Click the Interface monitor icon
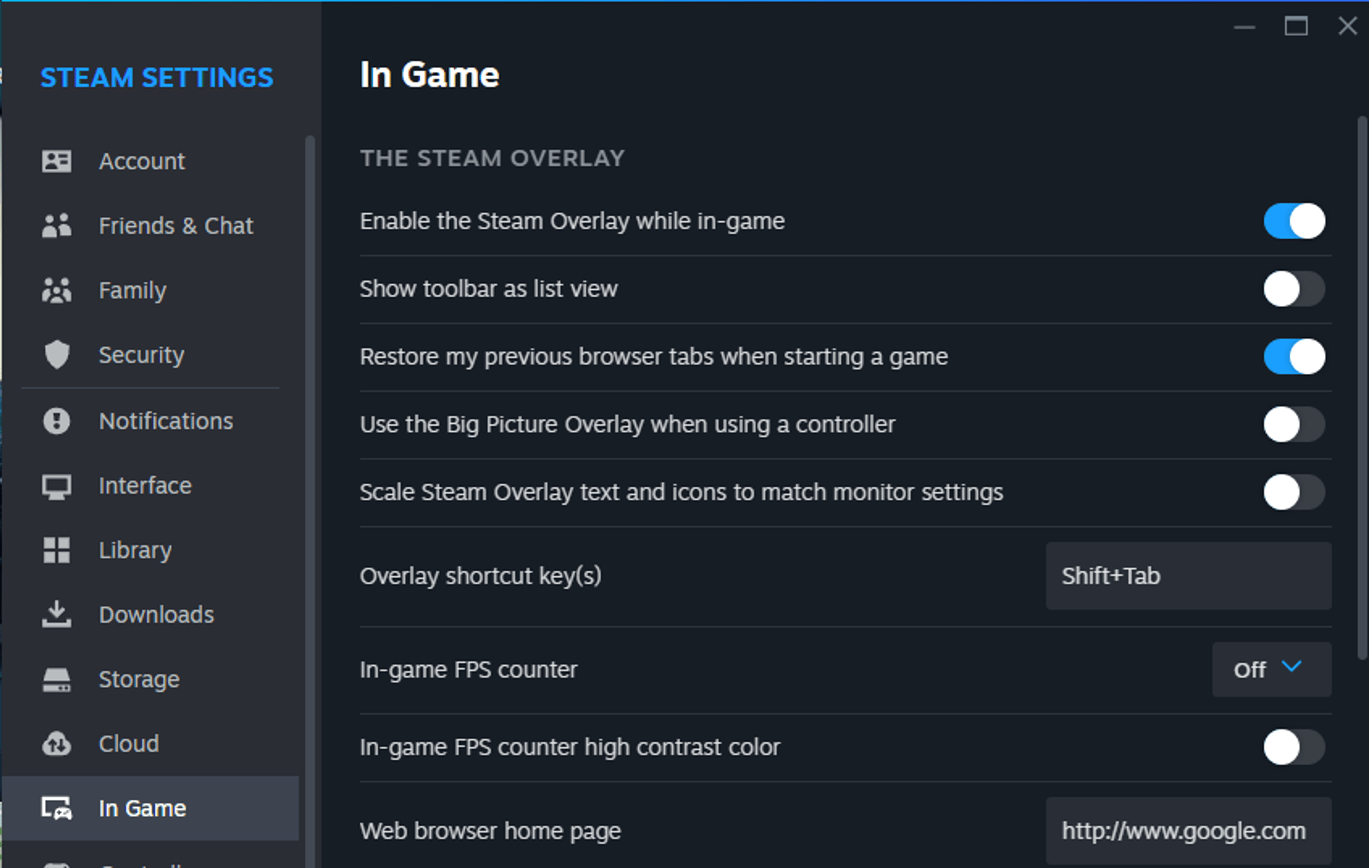Screen dimensions: 1369x868 click(x=59, y=485)
